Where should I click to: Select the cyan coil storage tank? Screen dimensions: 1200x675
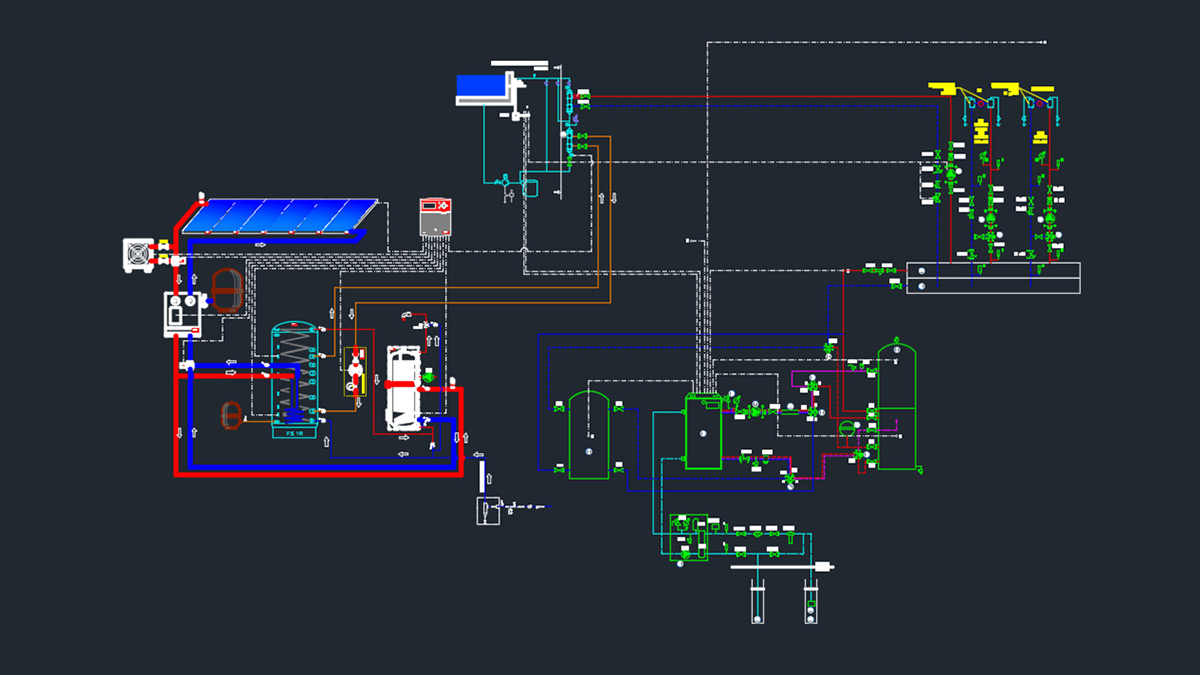click(x=294, y=375)
